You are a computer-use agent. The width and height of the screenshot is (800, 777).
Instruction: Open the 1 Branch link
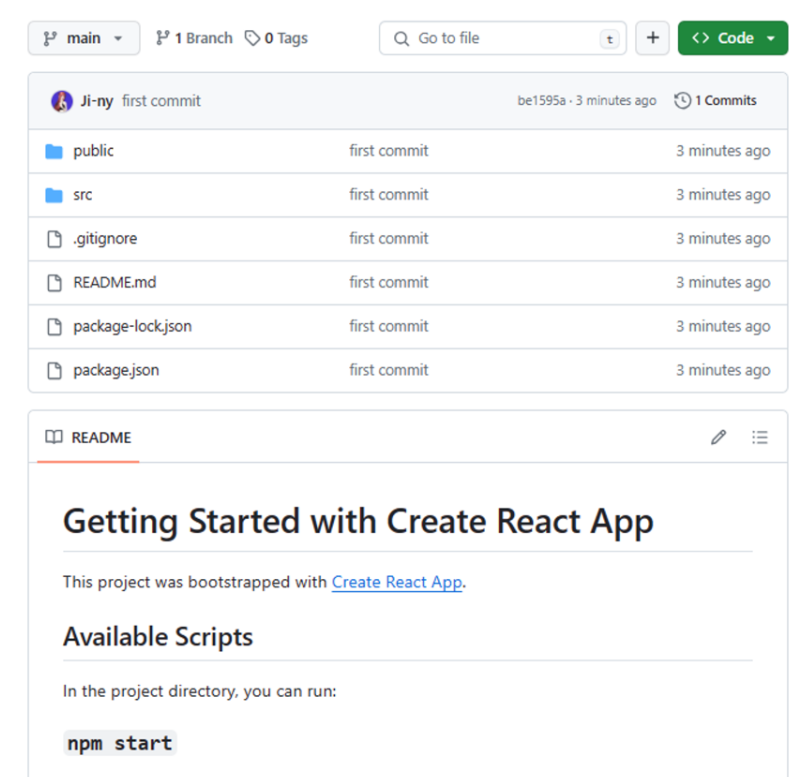click(x=194, y=38)
